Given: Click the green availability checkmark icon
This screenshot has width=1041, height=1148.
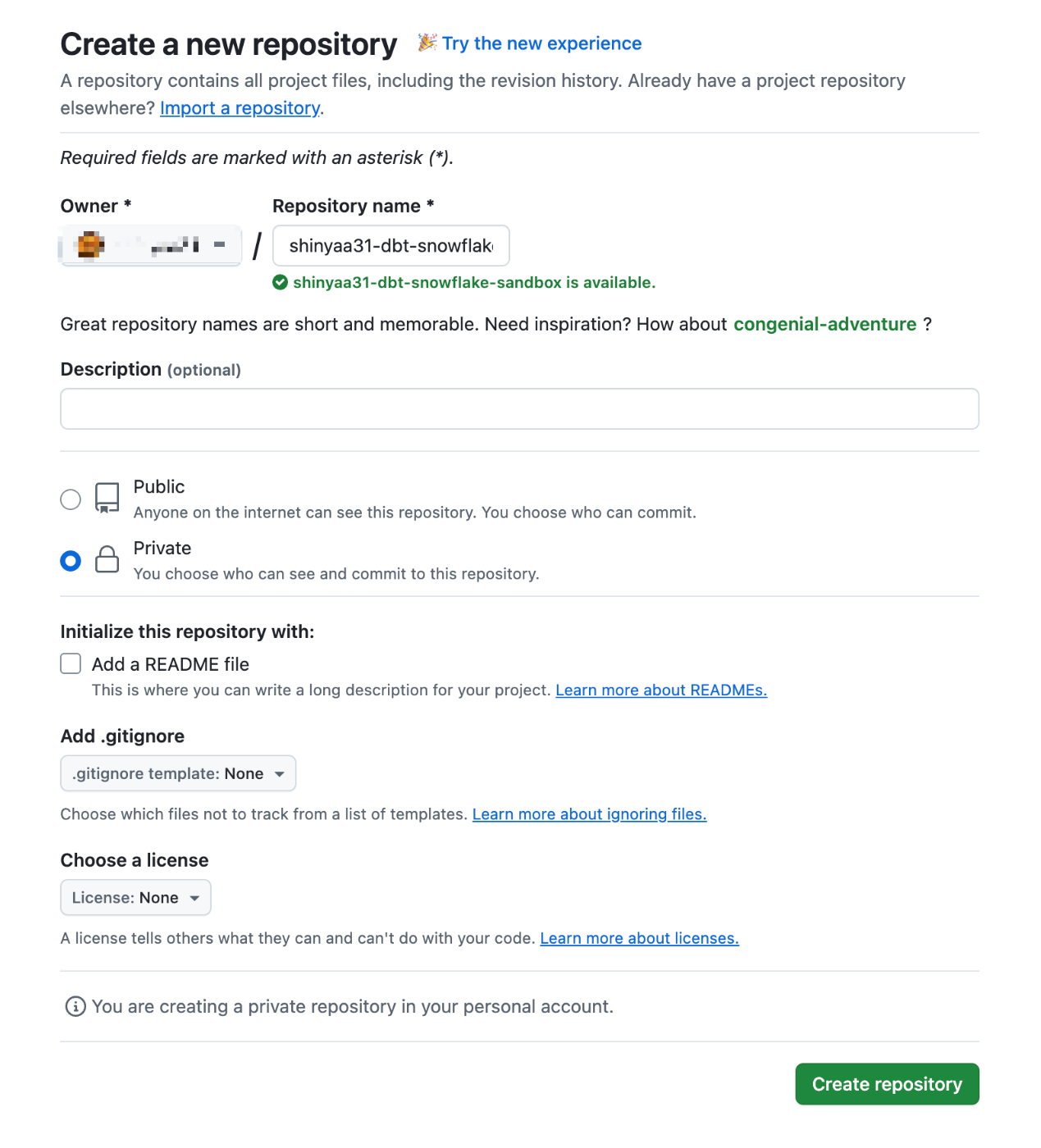Looking at the screenshot, I should (x=281, y=283).
